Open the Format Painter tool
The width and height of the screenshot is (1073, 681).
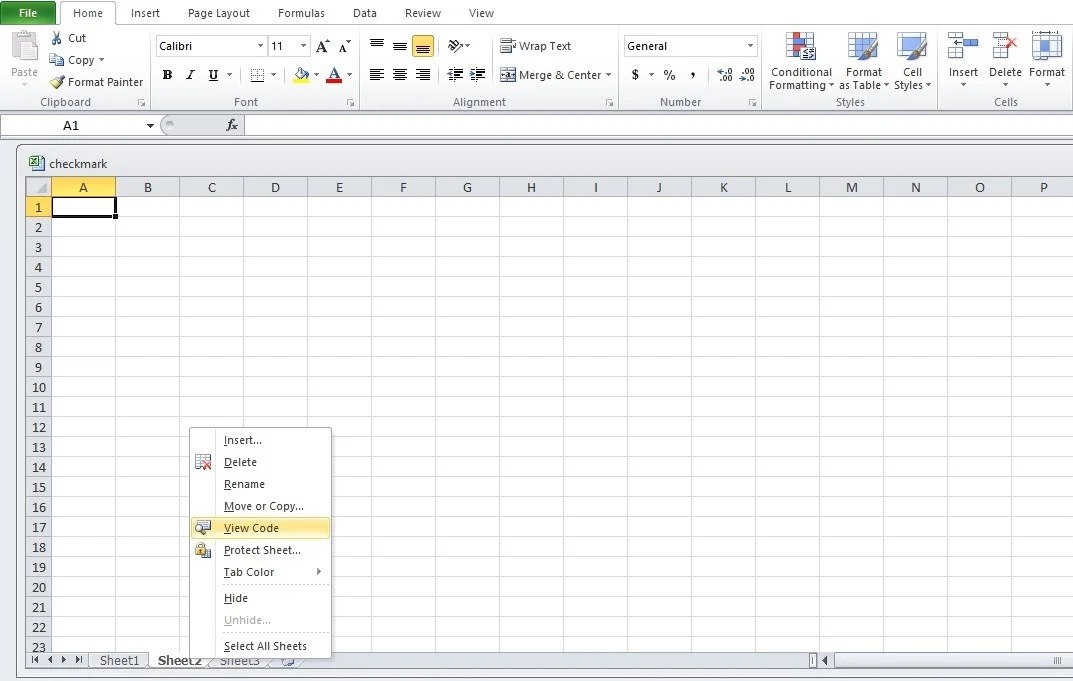[x=95, y=82]
